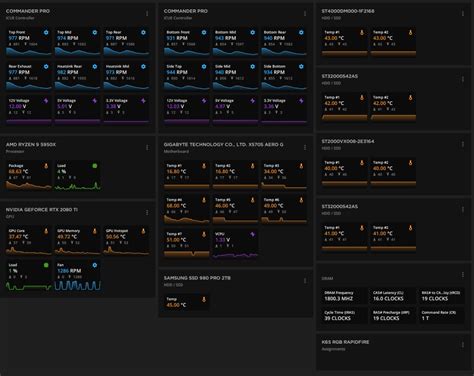Click the lightning icon on 12.03 V tile
Viewport: 474px width, 376px height.
[204, 100]
